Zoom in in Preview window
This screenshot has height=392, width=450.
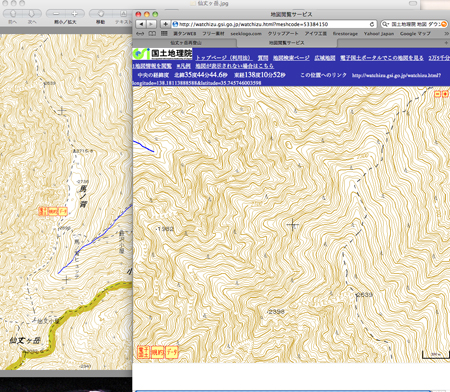75,14
